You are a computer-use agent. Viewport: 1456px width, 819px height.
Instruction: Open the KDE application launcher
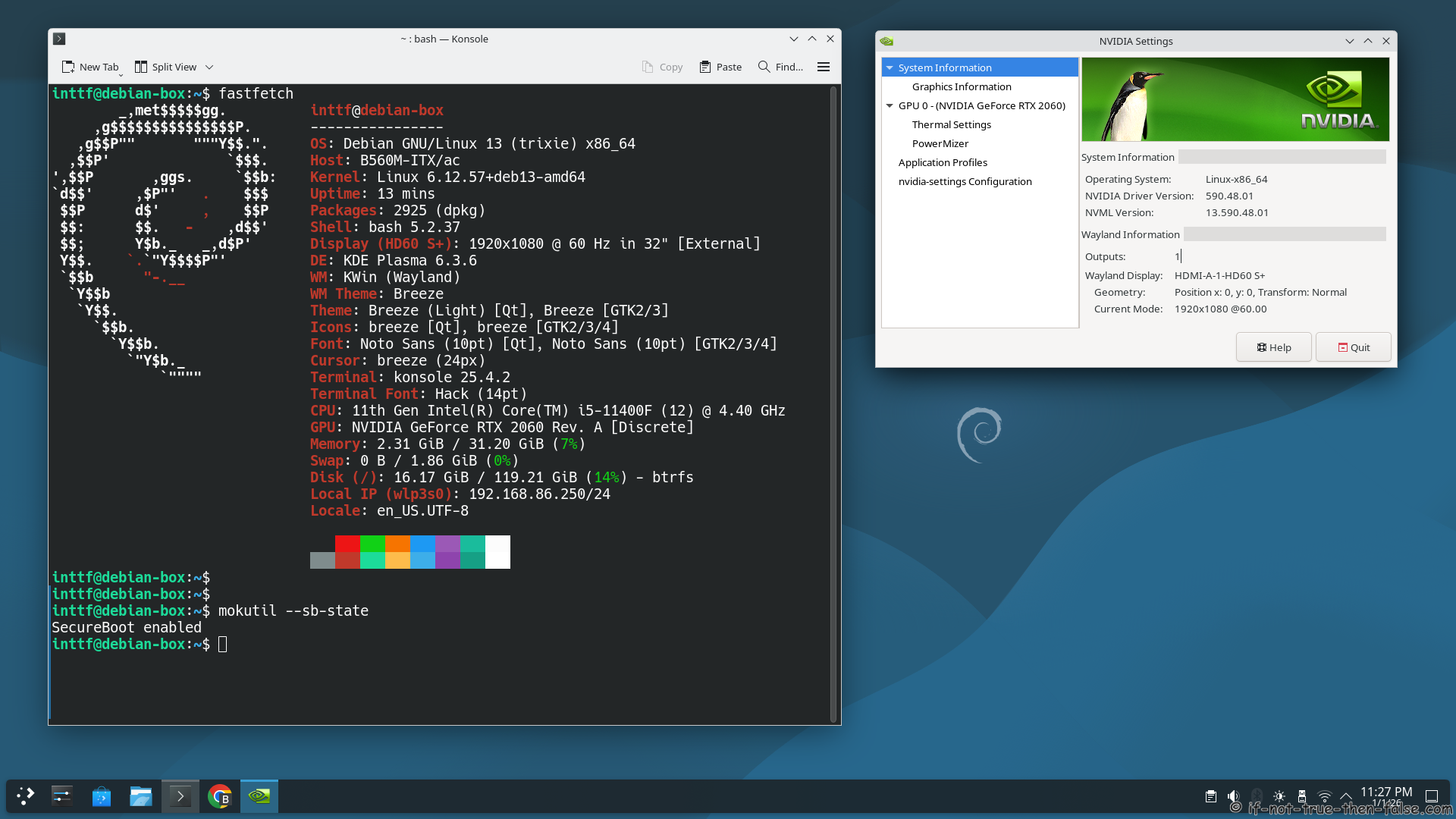(26, 795)
